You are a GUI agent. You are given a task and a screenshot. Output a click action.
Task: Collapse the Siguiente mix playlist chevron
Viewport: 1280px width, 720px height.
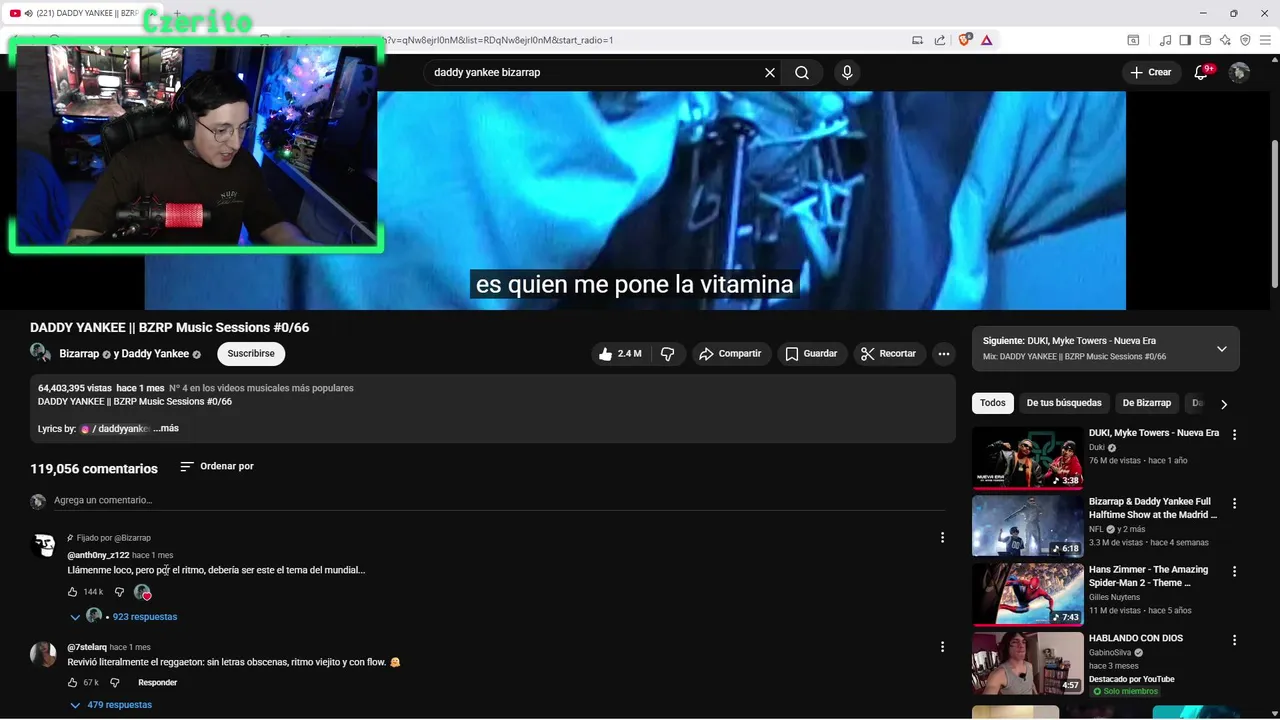click(x=1221, y=349)
